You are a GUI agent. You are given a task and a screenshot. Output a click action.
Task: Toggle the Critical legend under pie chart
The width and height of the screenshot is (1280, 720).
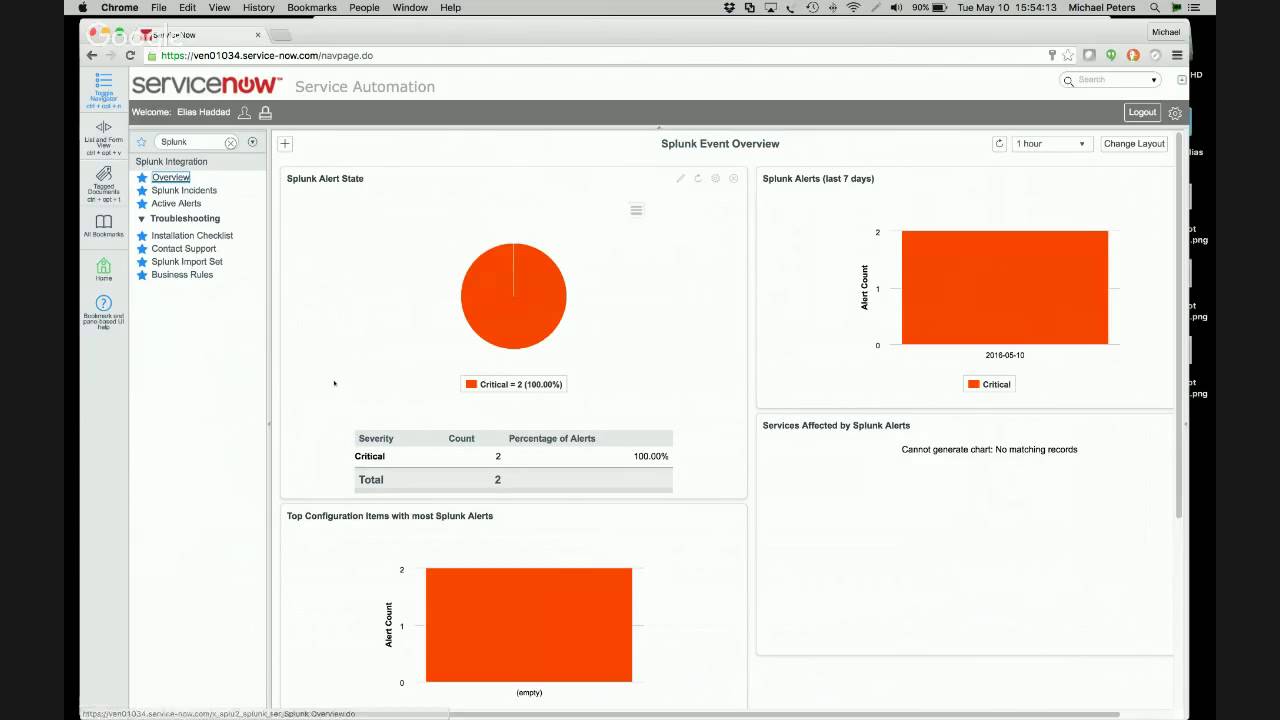[x=514, y=384]
